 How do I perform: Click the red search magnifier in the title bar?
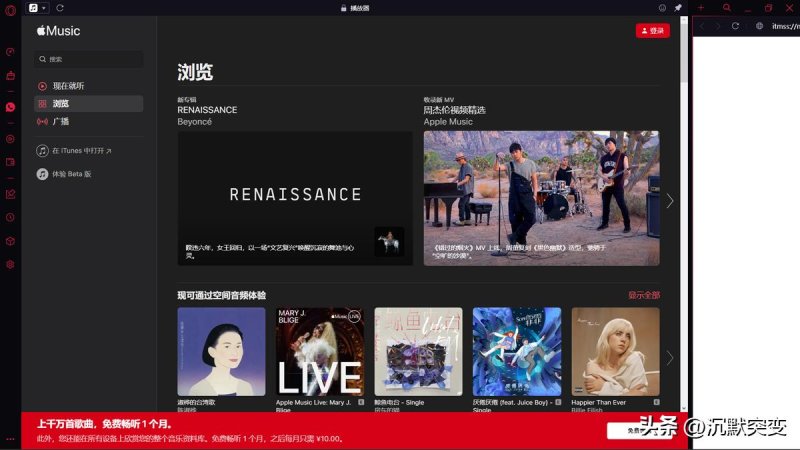(x=727, y=8)
